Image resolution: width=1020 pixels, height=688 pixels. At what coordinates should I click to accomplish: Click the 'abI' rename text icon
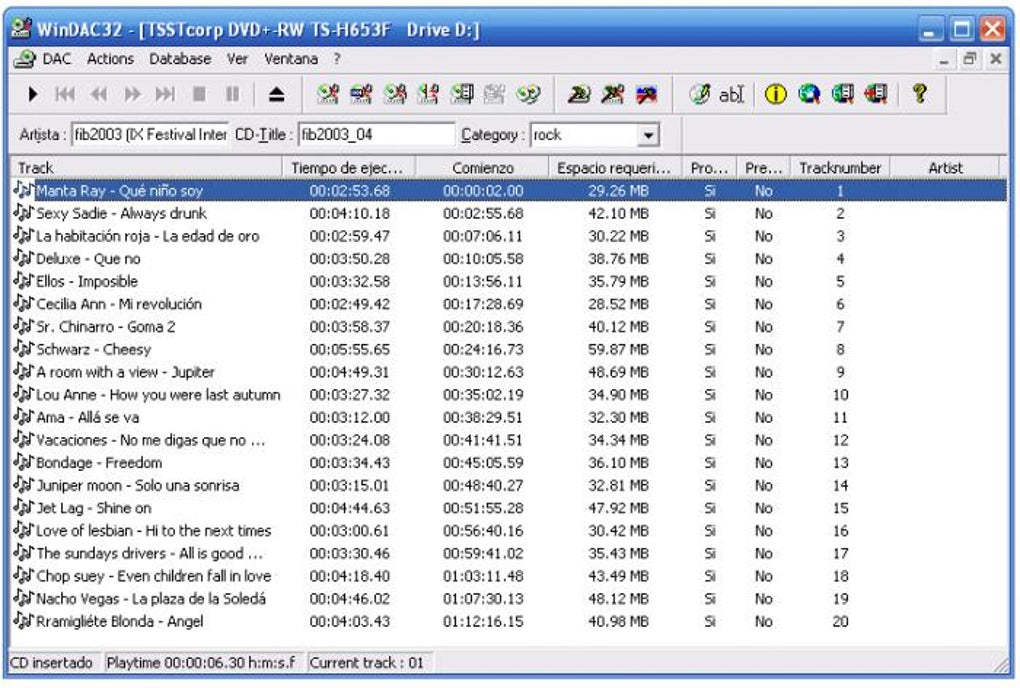731,95
